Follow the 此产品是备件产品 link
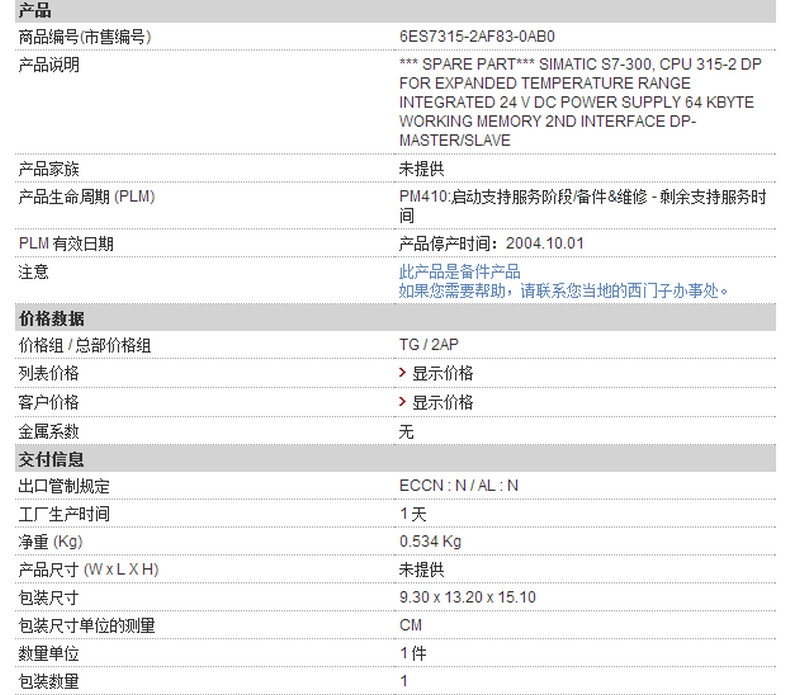Image resolution: width=800 pixels, height=695 pixels. point(459,271)
